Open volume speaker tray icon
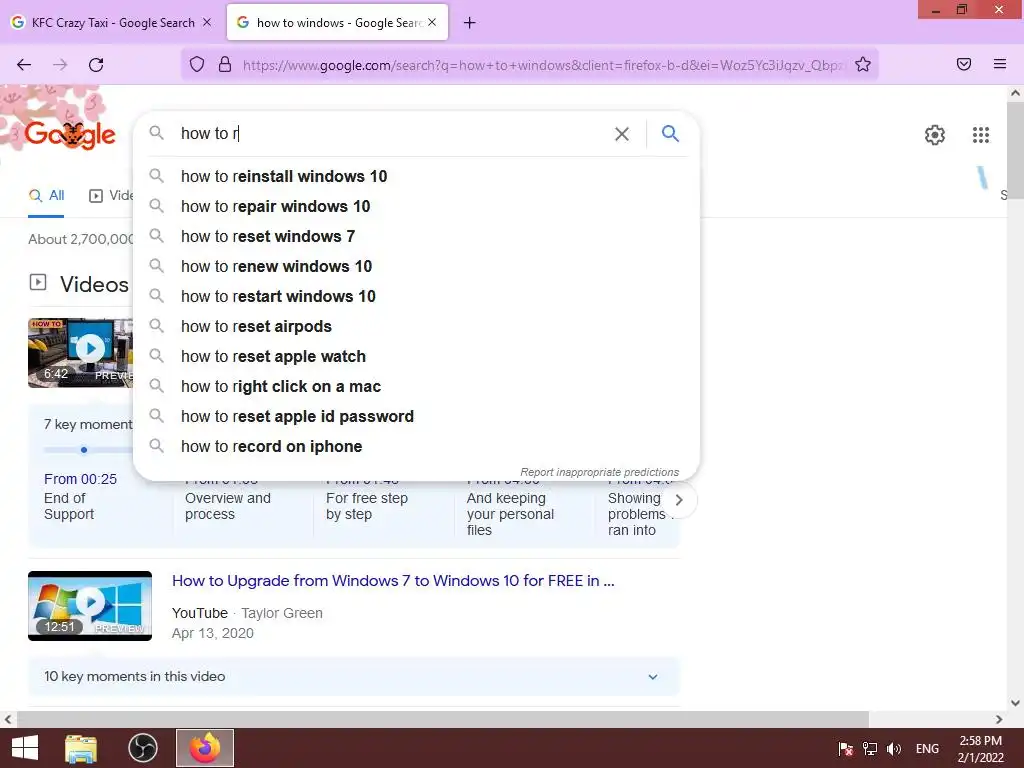 tap(893, 749)
